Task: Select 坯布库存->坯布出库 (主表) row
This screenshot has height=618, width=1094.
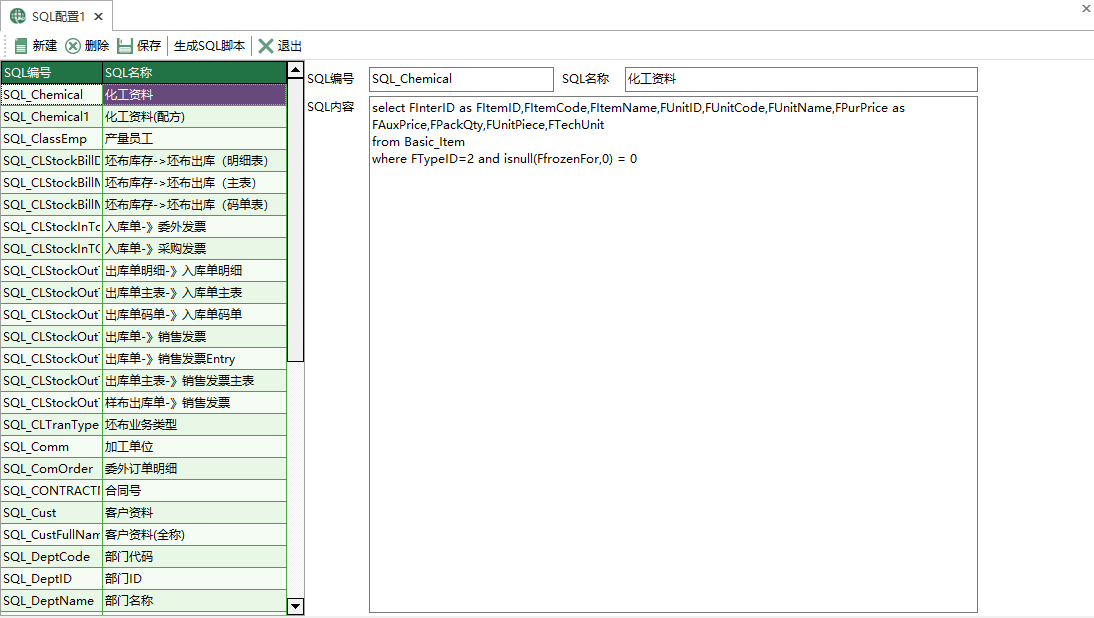Action: [x=195, y=183]
